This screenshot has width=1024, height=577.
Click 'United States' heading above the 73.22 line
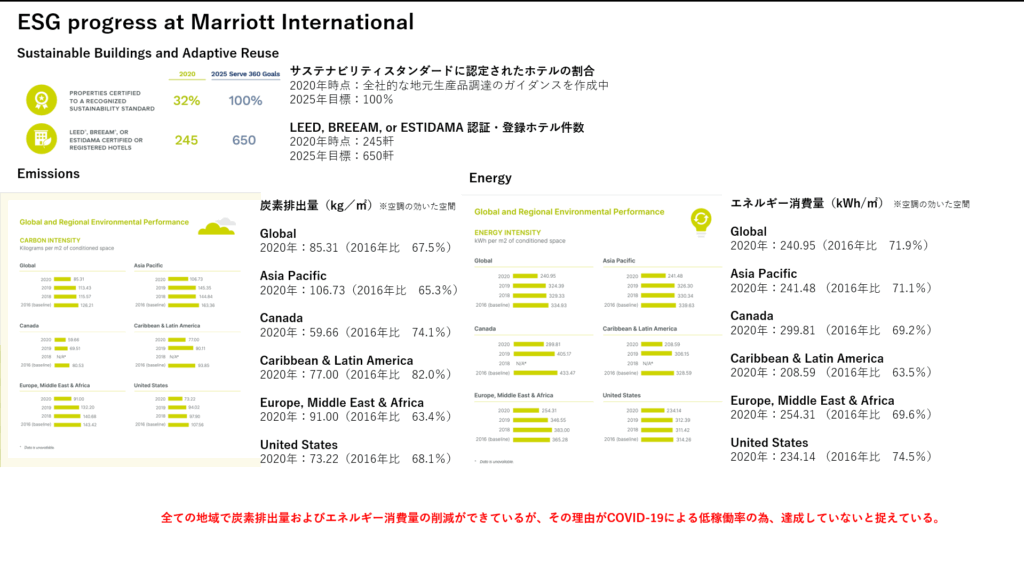pyautogui.click(x=299, y=445)
